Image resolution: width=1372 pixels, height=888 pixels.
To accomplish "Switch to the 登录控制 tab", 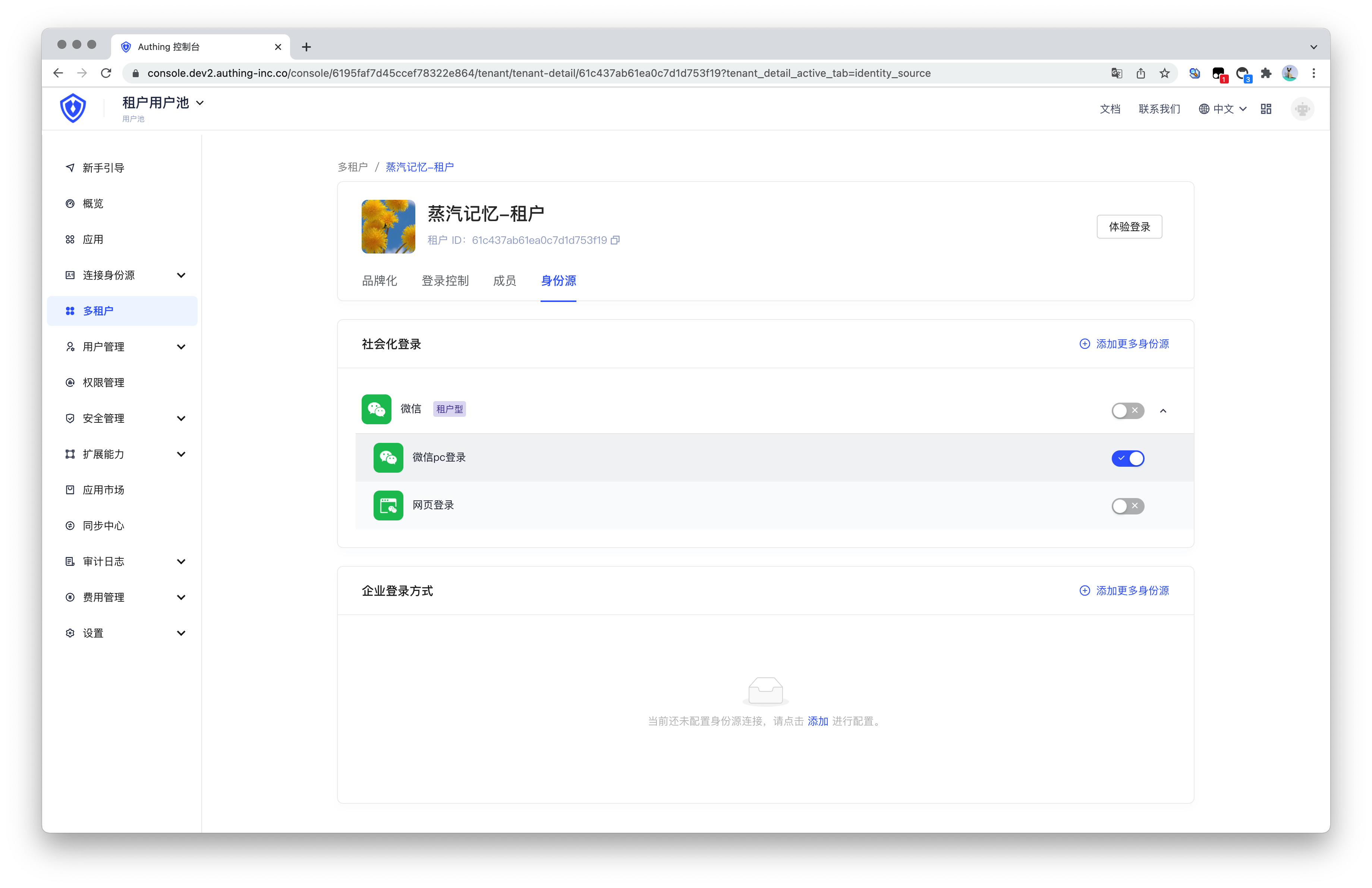I will click(x=445, y=281).
